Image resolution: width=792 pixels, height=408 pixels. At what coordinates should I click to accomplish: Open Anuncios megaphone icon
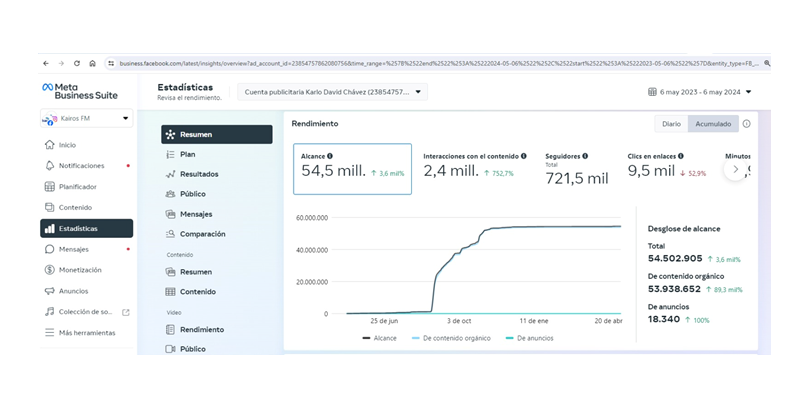pos(50,291)
